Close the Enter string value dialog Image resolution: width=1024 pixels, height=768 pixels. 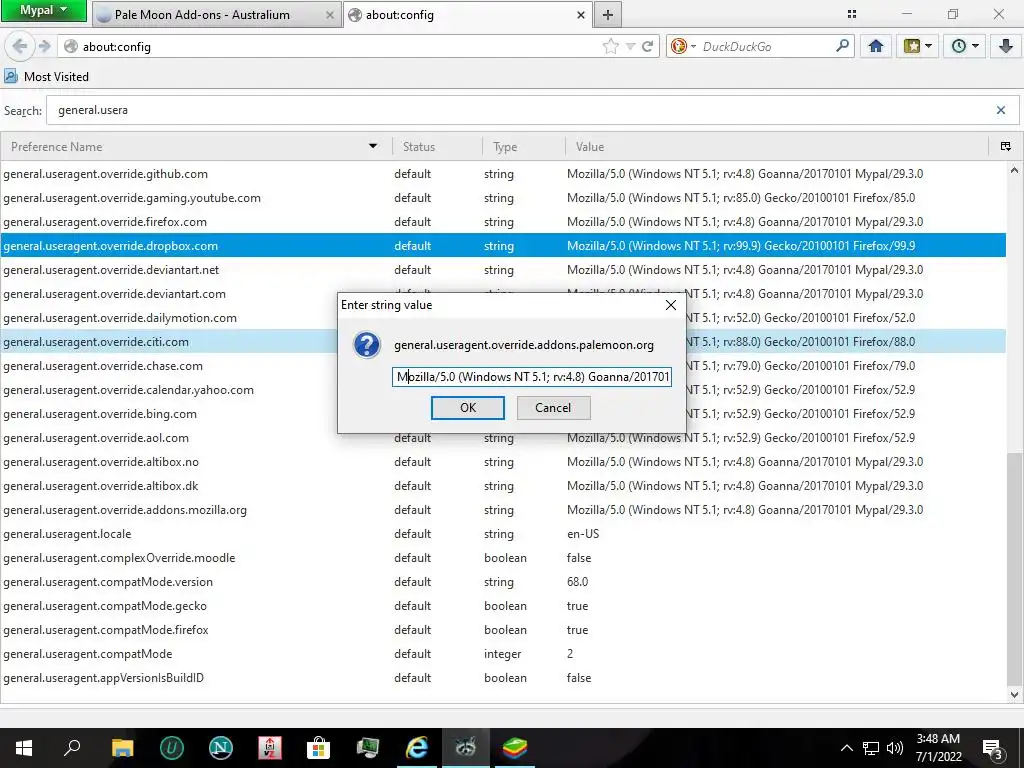(x=670, y=305)
